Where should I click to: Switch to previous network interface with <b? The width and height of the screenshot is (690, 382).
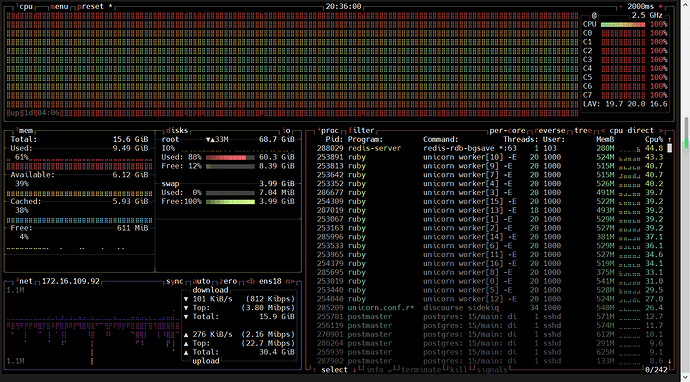click(250, 281)
